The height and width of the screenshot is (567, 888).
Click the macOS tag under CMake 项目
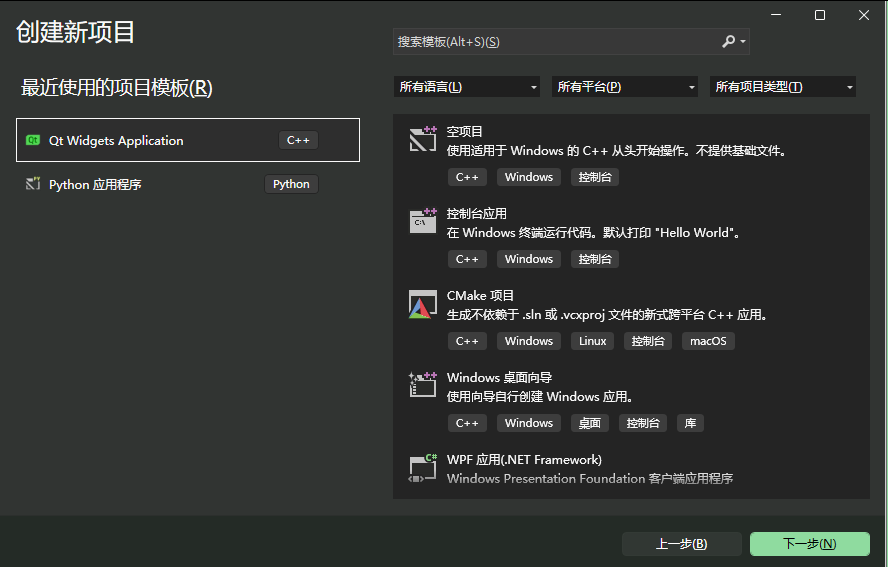[x=708, y=341]
